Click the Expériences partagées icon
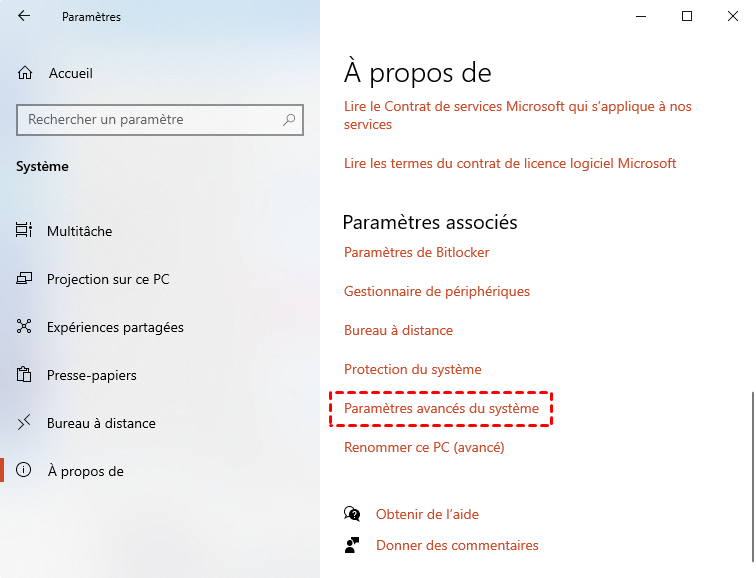 pos(24,326)
